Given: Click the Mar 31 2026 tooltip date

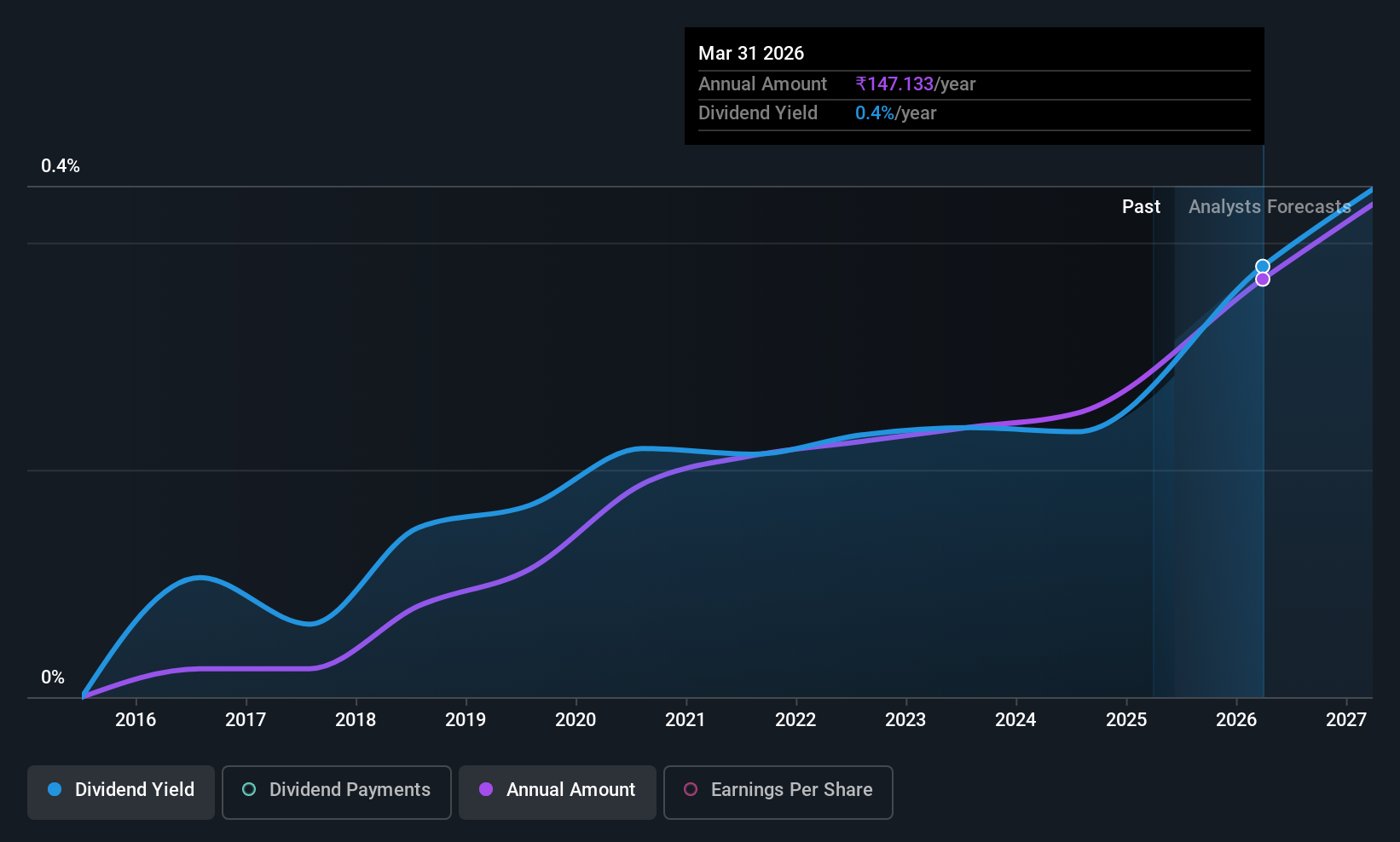Looking at the screenshot, I should [751, 53].
